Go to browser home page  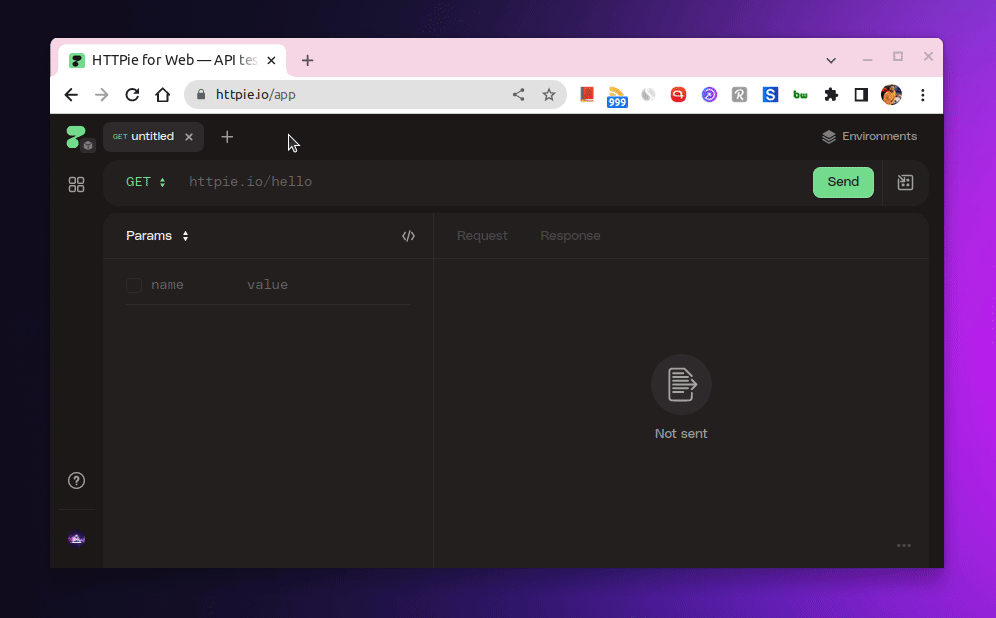coord(163,95)
